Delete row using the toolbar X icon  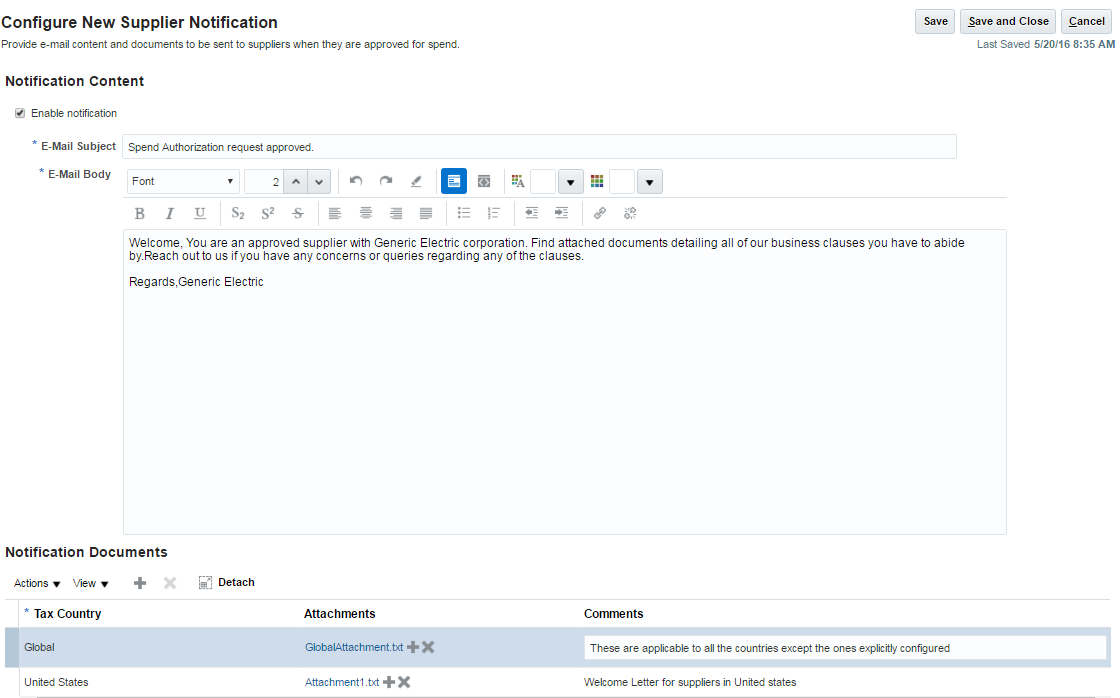[x=170, y=583]
